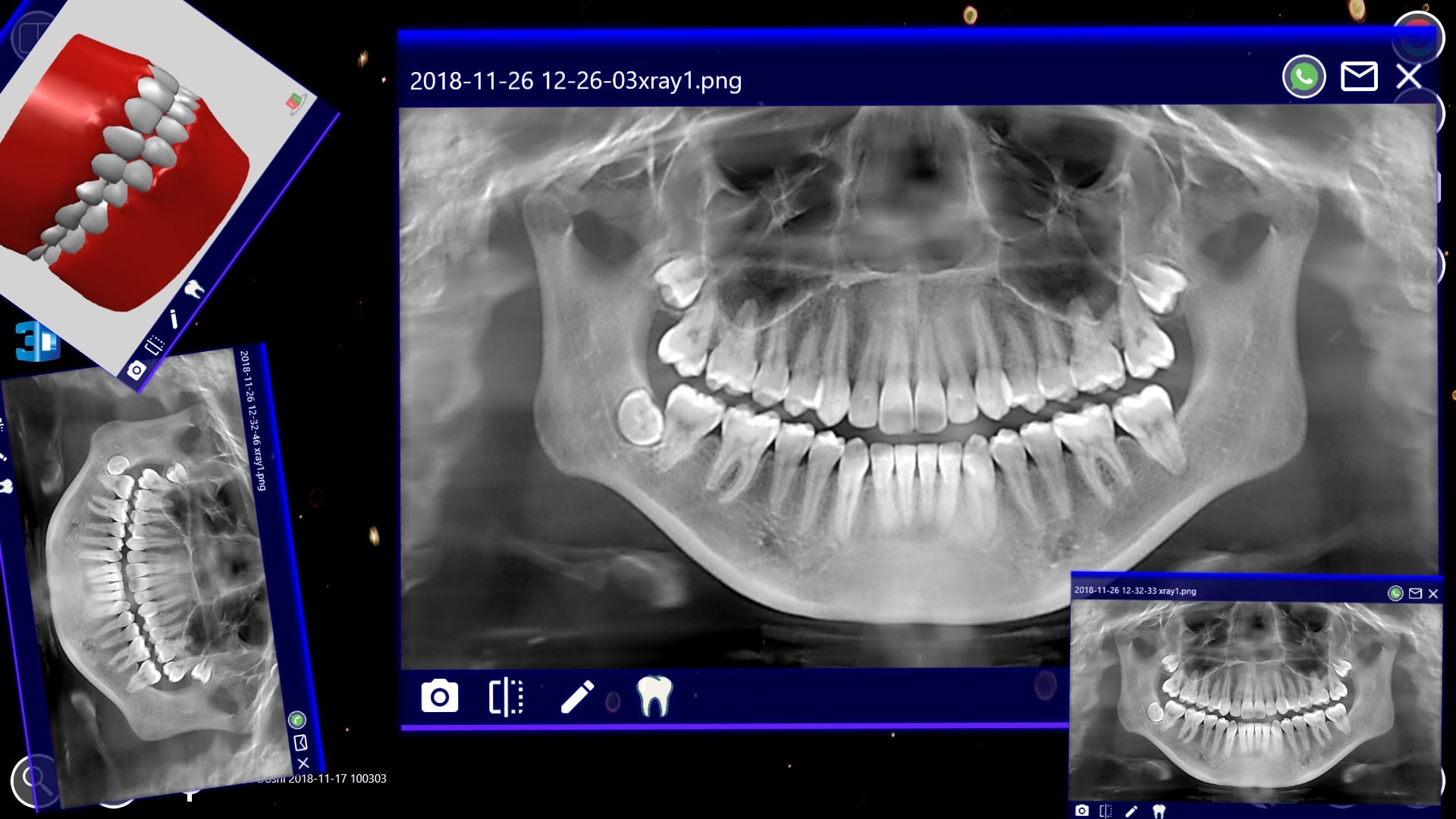Flip the 3D teeth model view

155,345
